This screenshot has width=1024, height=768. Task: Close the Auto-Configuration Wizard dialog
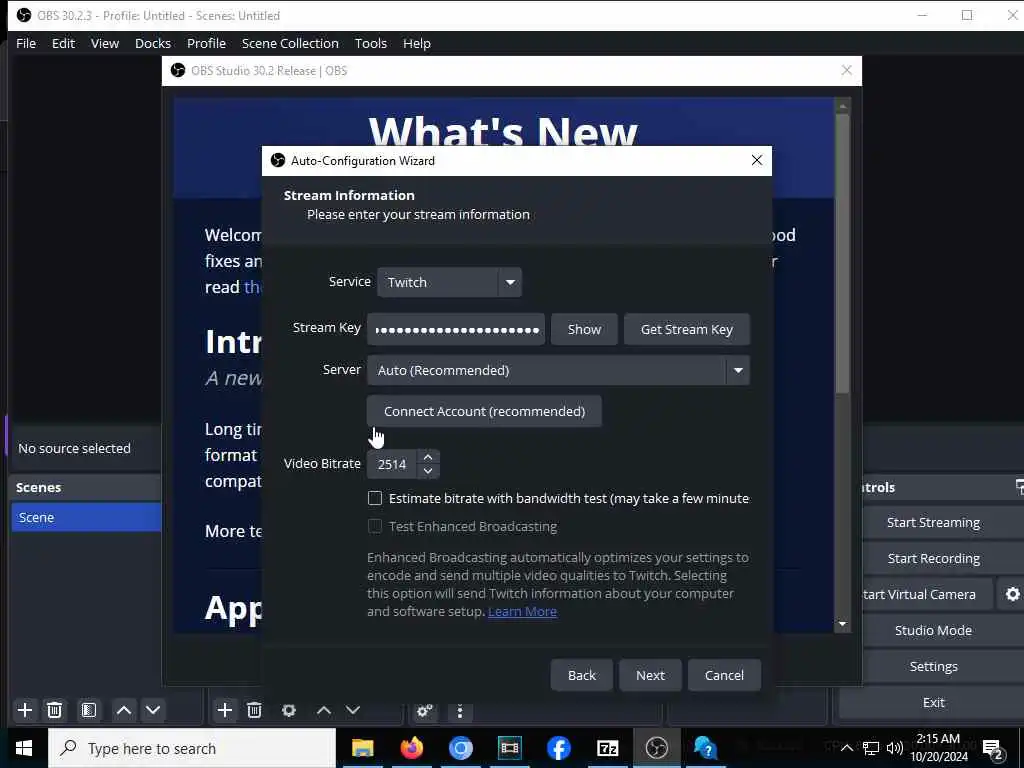(x=756, y=161)
